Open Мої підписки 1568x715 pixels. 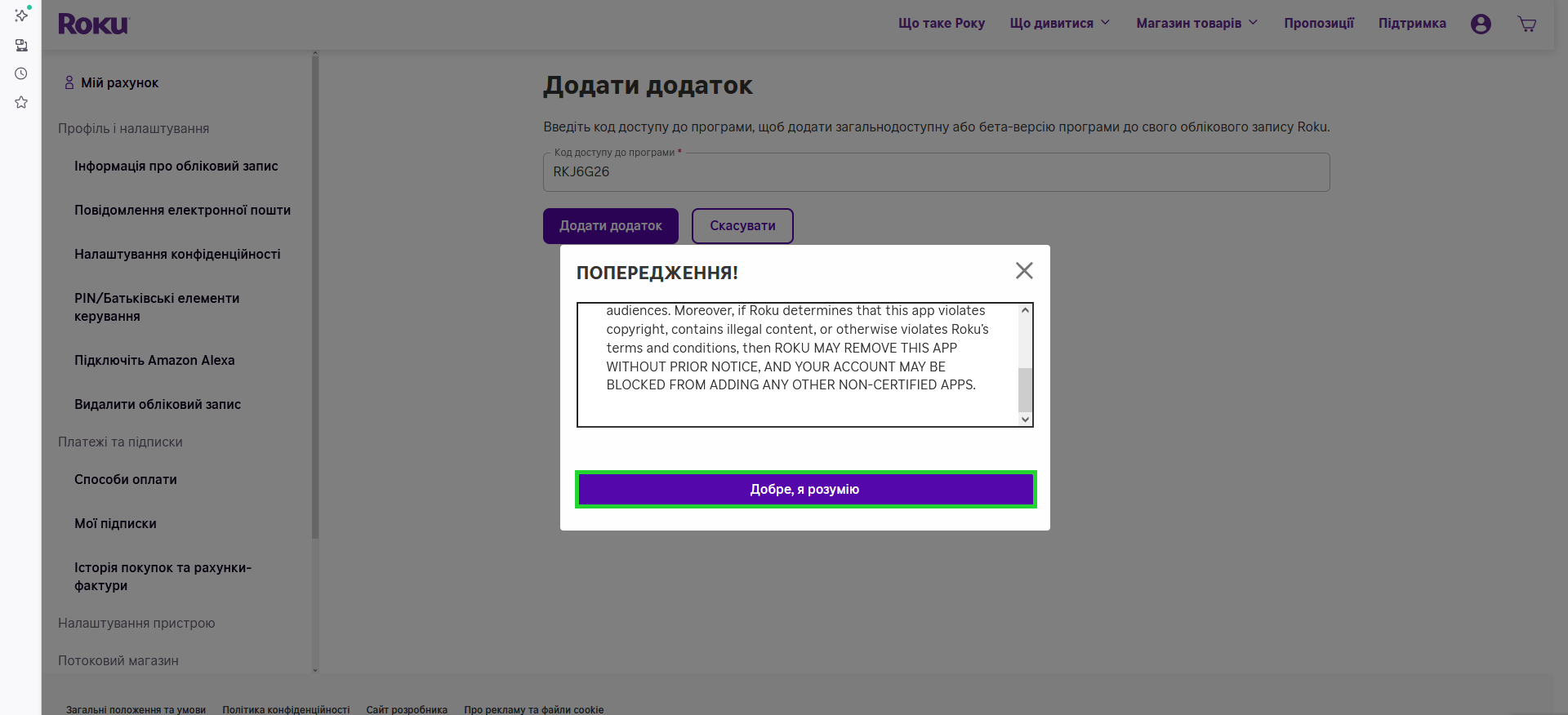click(115, 523)
